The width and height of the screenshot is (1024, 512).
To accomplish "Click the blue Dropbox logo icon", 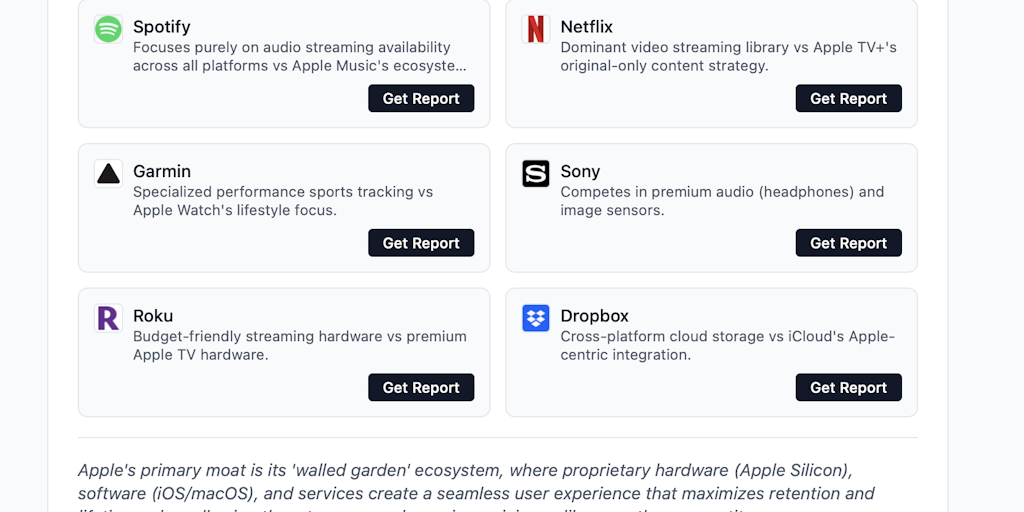I will (536, 318).
